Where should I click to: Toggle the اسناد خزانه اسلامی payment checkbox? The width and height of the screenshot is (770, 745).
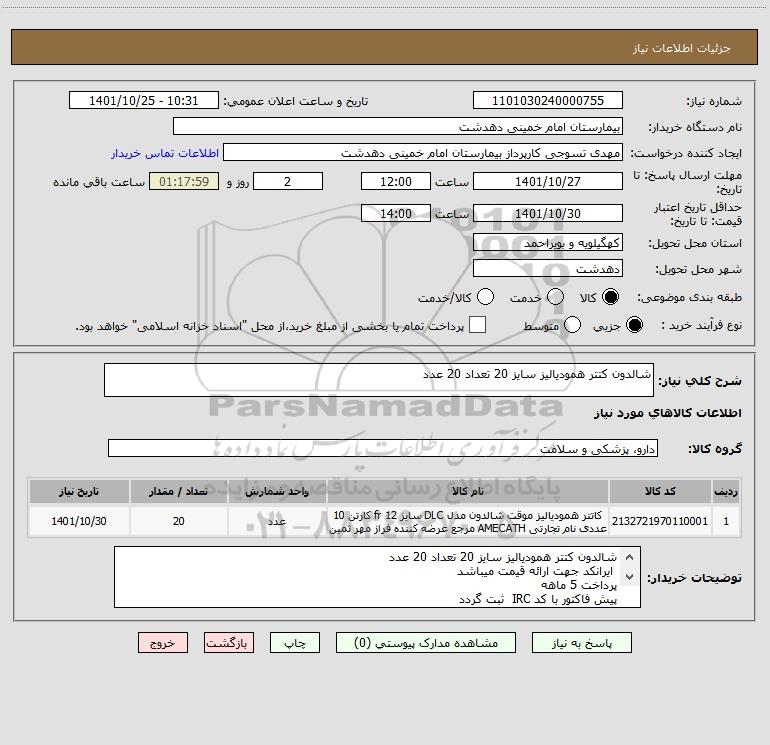click(477, 325)
